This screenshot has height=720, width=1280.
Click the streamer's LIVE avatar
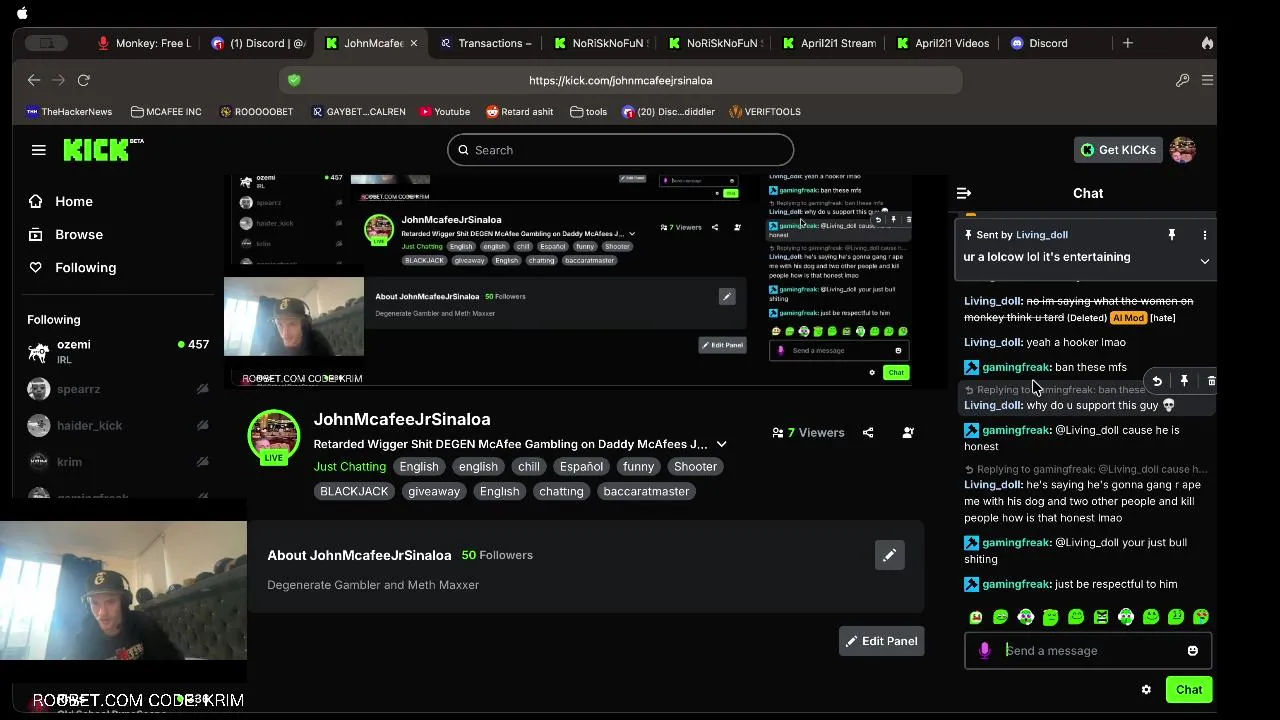click(x=274, y=437)
